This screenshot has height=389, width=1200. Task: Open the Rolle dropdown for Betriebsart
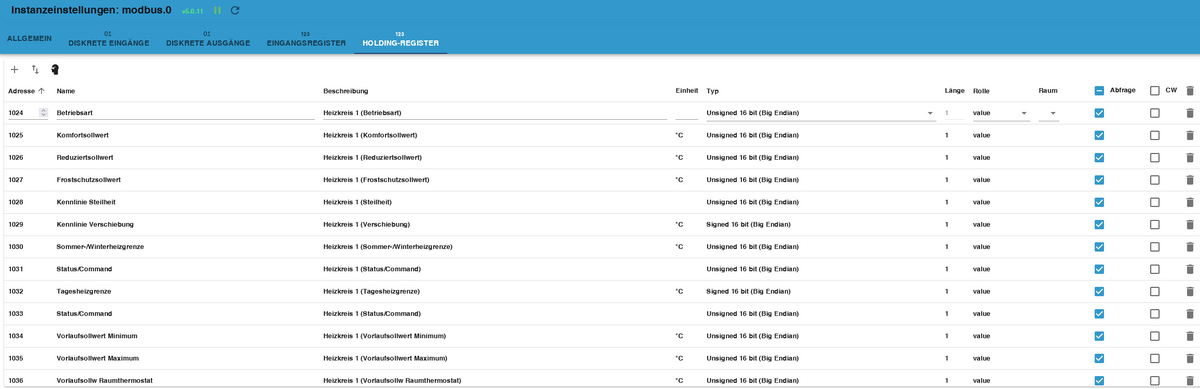click(1001, 113)
